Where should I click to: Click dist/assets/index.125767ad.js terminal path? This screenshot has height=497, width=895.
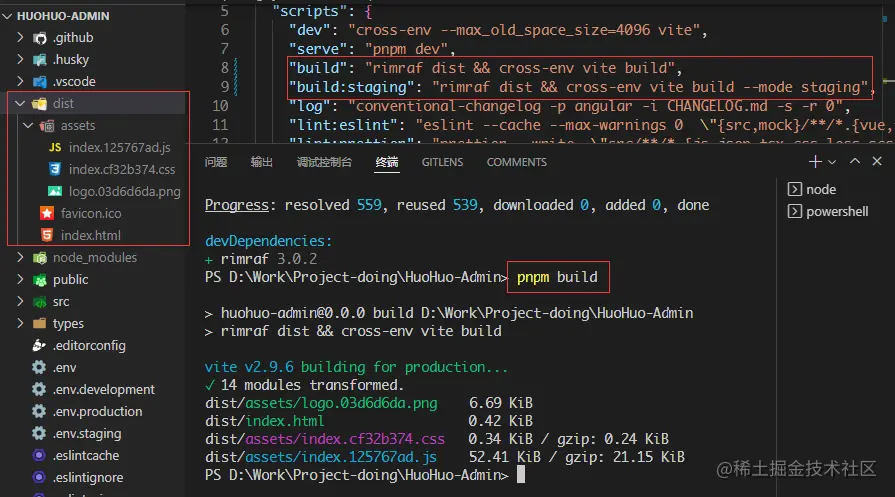point(321,457)
